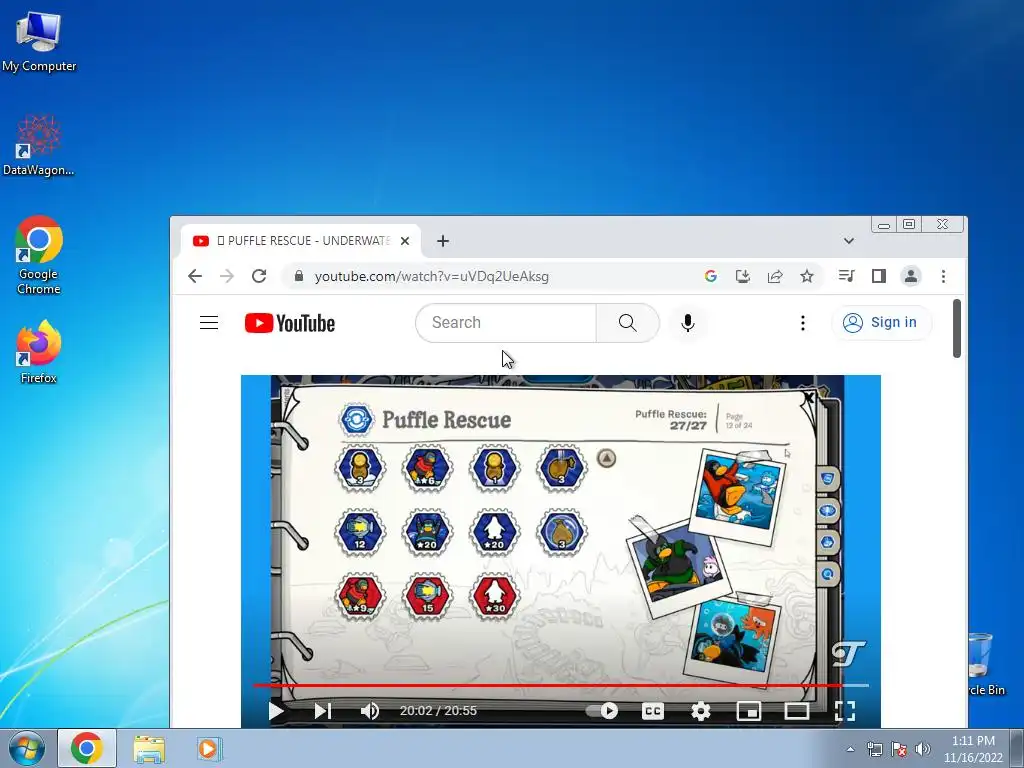Go forward in Chrome
Viewport: 1024px width, 768px height.
227,276
